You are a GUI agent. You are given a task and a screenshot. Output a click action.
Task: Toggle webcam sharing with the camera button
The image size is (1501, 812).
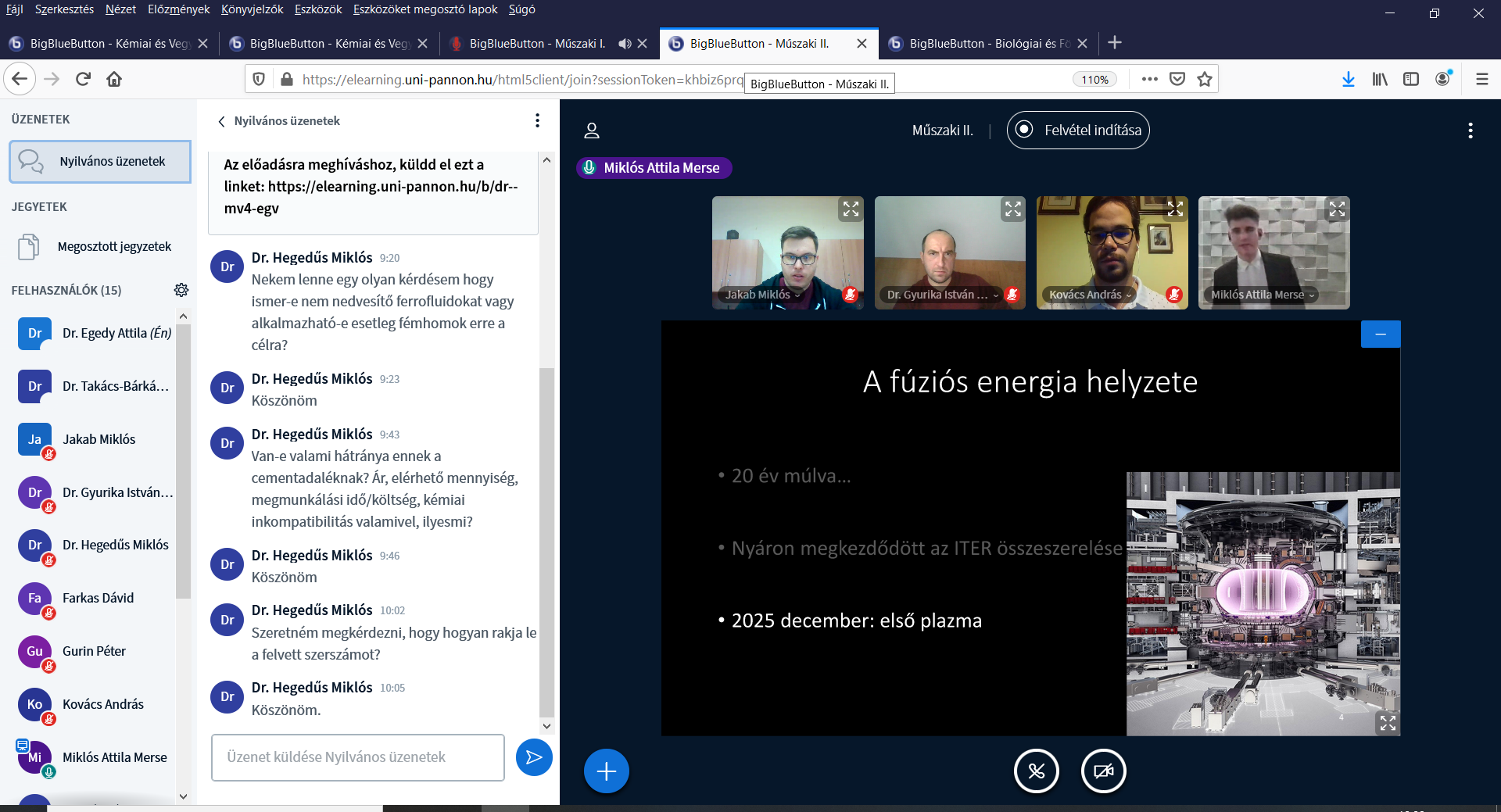pos(1103,771)
